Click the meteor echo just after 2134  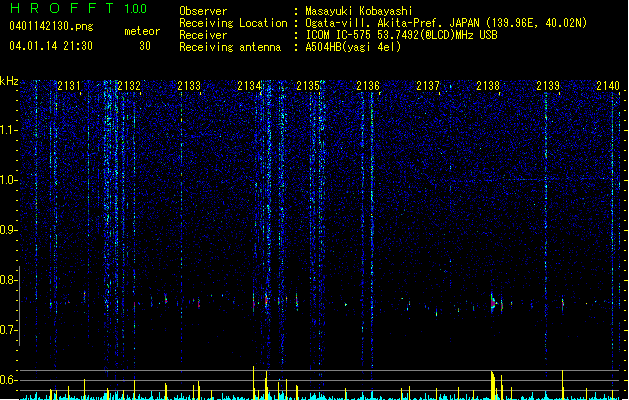tap(266, 300)
